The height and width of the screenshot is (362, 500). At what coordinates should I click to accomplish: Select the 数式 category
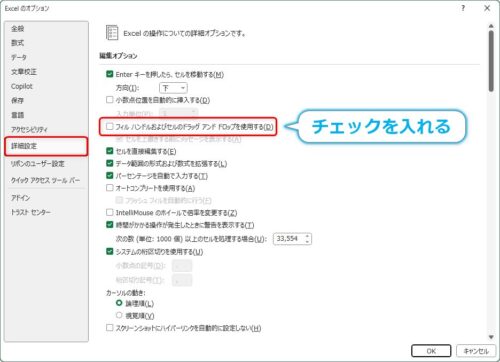18,43
